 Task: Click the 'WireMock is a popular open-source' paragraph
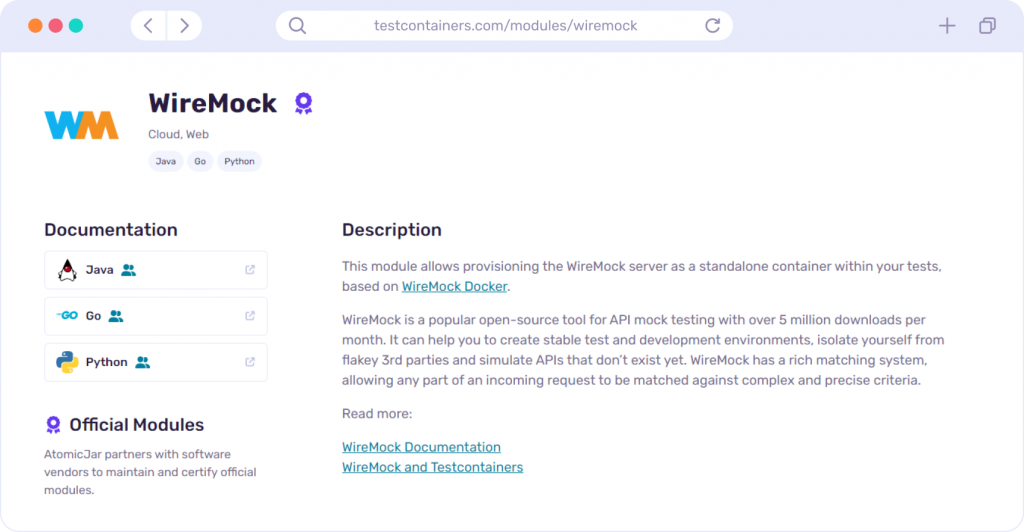(643, 350)
